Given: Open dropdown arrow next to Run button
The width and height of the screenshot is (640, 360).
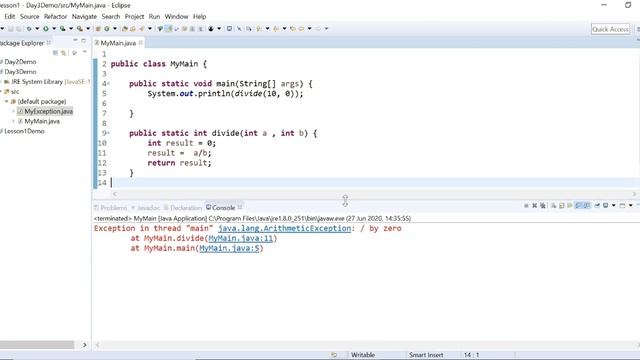Looking at the screenshot, I should click(54, 29).
